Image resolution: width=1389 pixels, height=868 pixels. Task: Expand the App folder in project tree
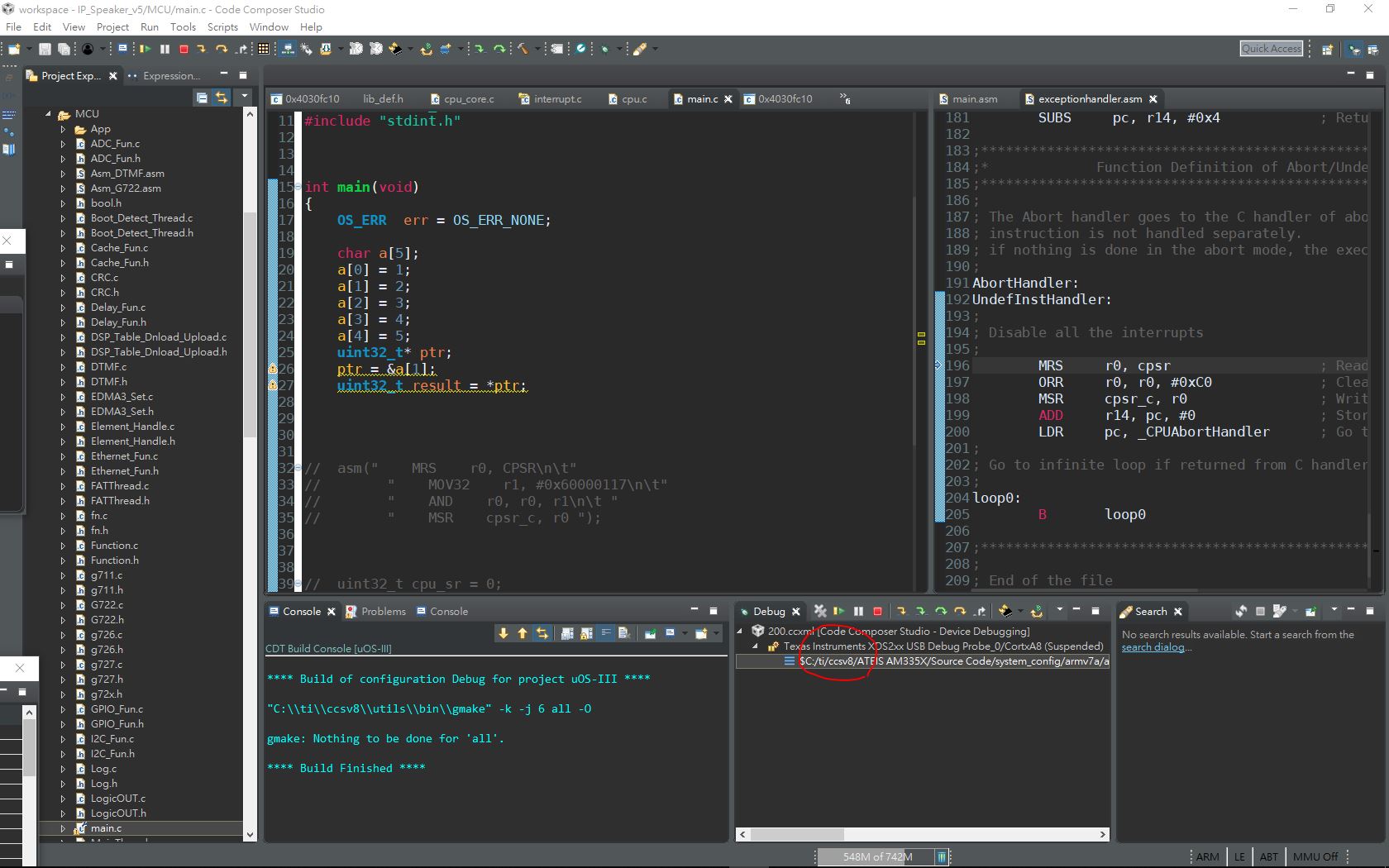63,129
